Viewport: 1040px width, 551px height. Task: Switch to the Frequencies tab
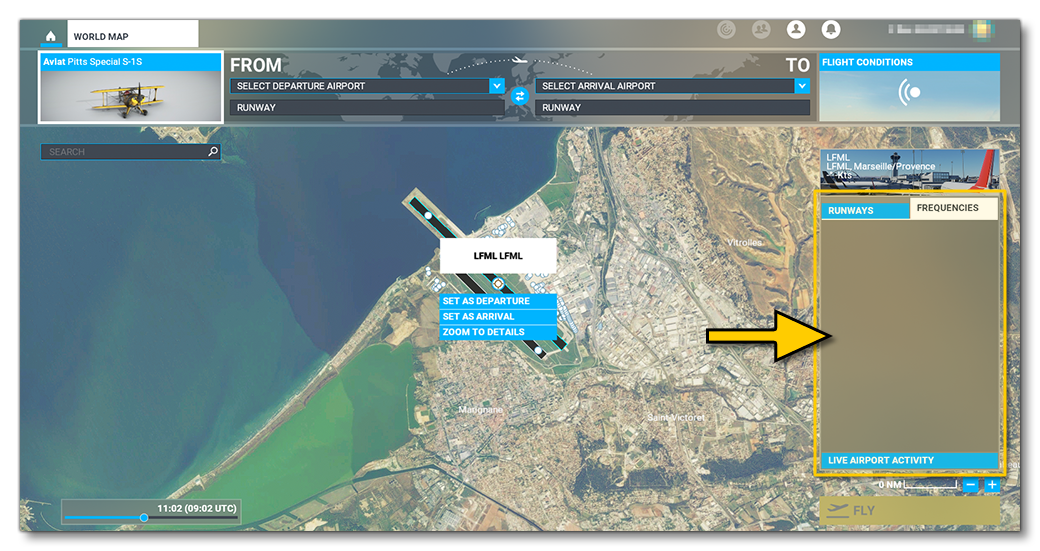(x=953, y=208)
